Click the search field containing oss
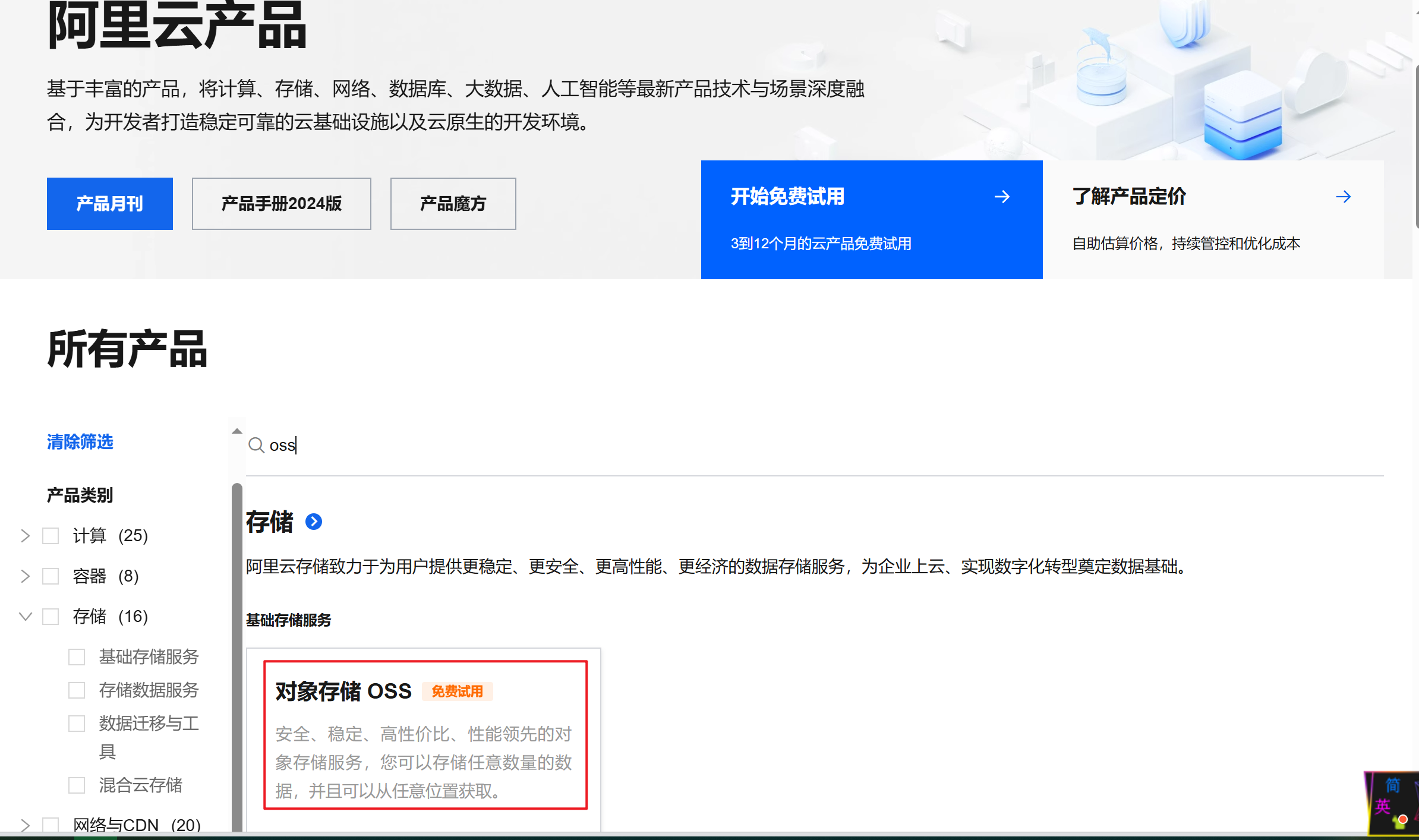Image resolution: width=1419 pixels, height=840 pixels. point(815,446)
